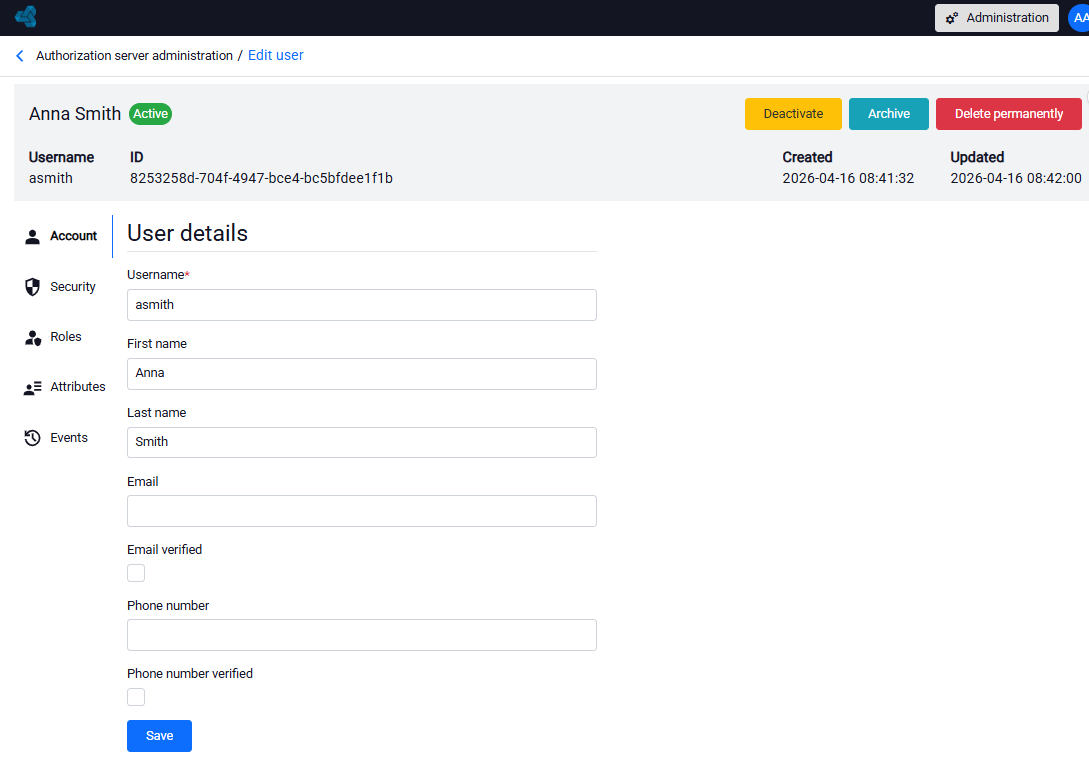Screen dimensions: 1089x775
Task: Archive the user Anna Smith
Action: click(888, 114)
